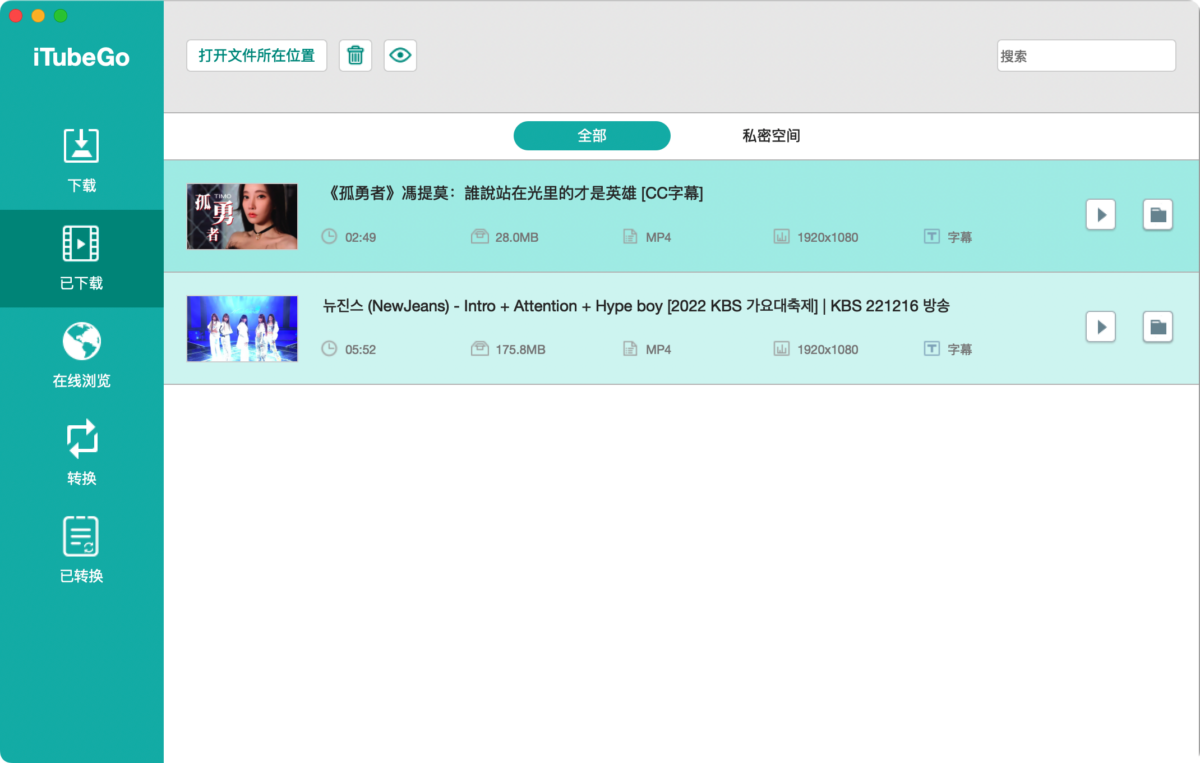The image size is (1200, 763).
Task: Play the NewJeans KBS video
Action: 1100,327
